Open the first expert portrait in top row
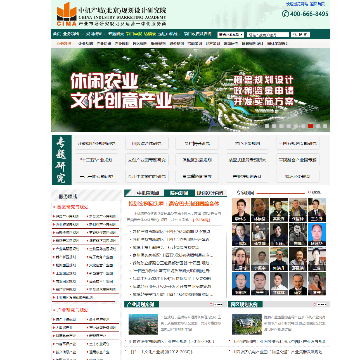360x360 pixels. pyautogui.click(x=241, y=210)
